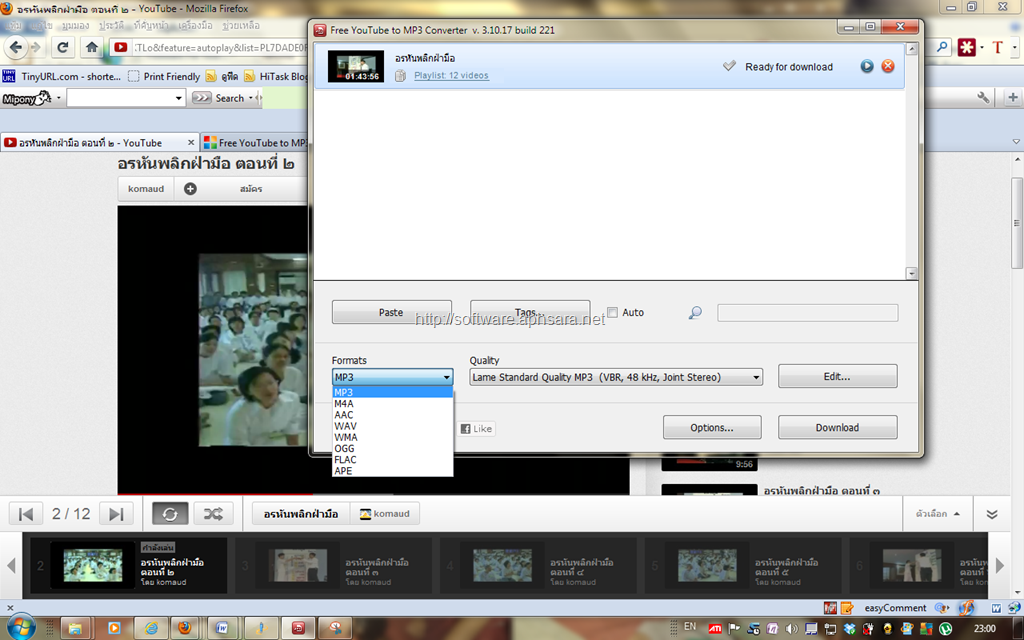Select playlist video number 3 thumbnail
Viewport: 1024px width, 640px height.
pos(298,565)
